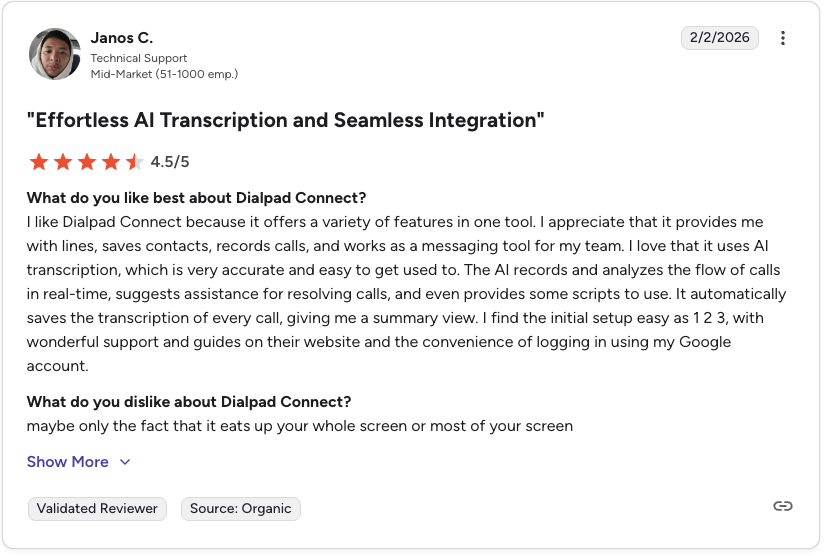
Task: Click the chevron beside Show More
Action: pyautogui.click(x=125, y=462)
